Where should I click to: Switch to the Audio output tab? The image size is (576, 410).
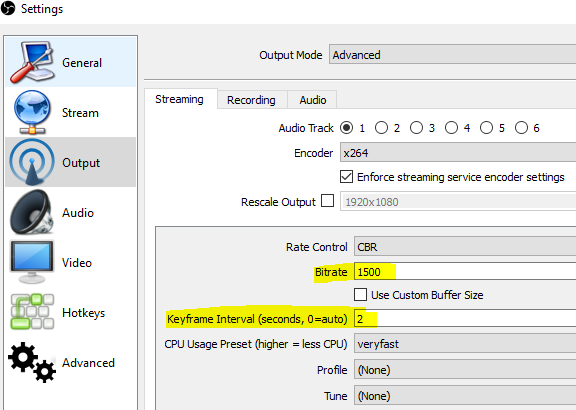313,100
